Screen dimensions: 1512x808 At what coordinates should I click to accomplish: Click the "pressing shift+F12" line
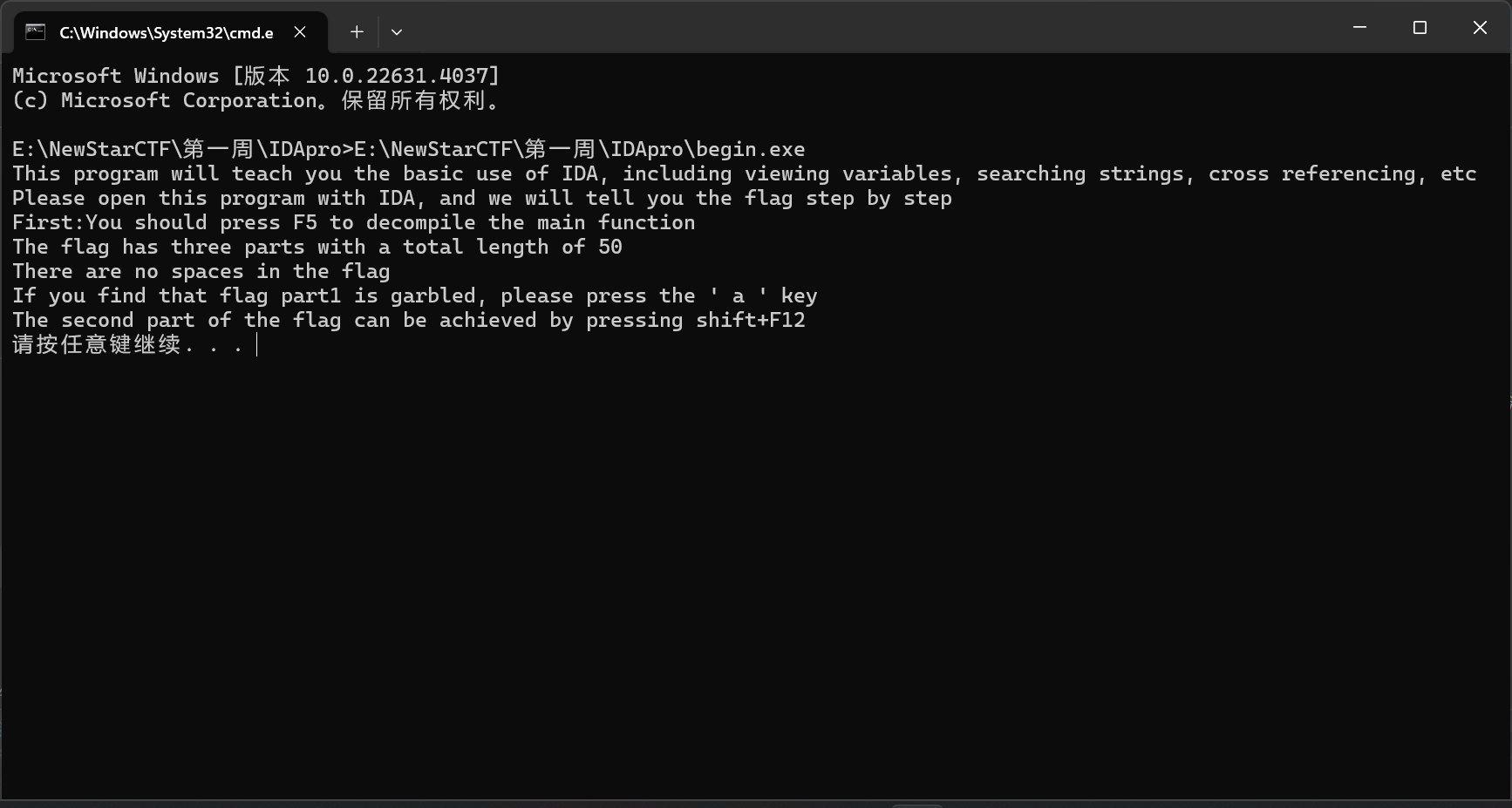coord(408,320)
